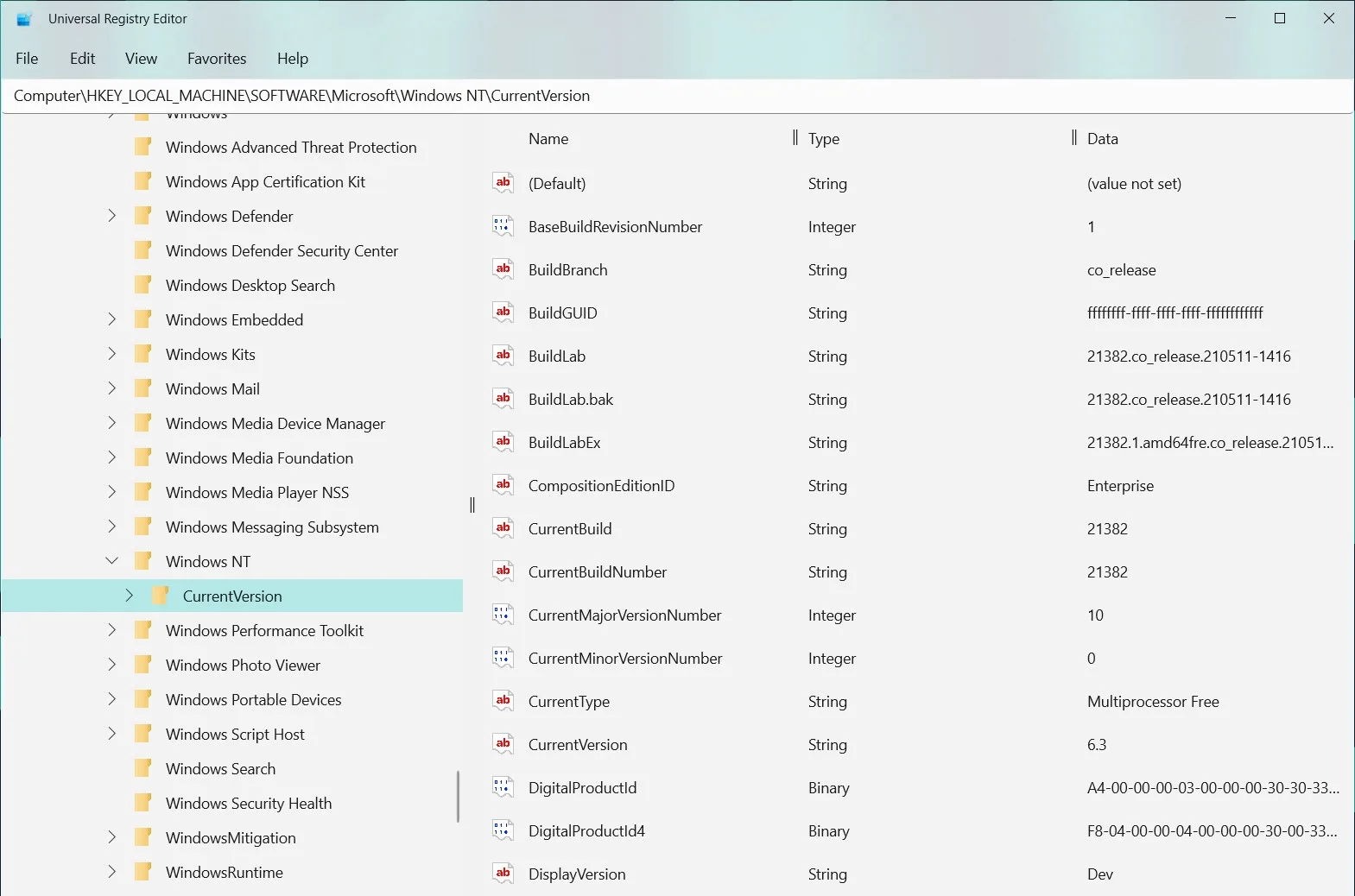Open the File menu

(x=27, y=59)
